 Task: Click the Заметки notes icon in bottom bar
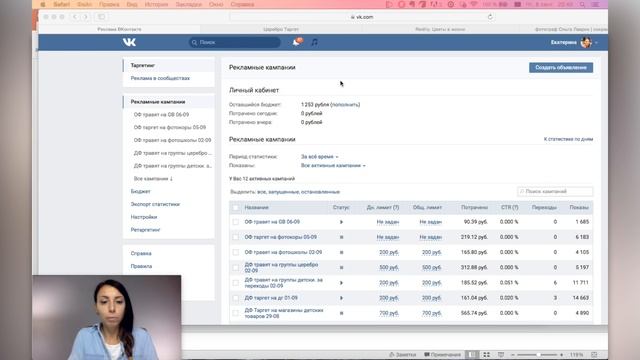[x=402, y=355]
